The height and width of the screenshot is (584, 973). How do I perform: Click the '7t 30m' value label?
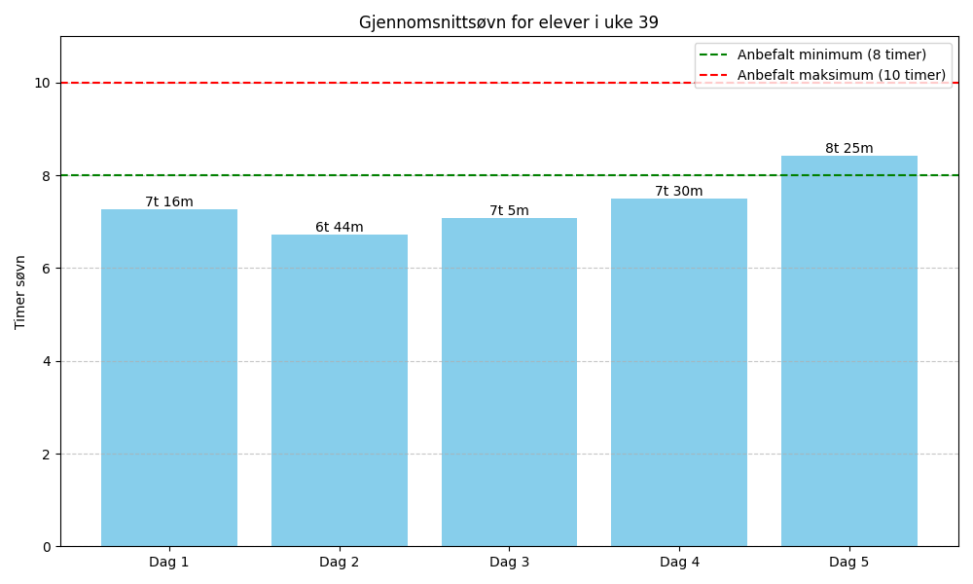click(x=679, y=191)
